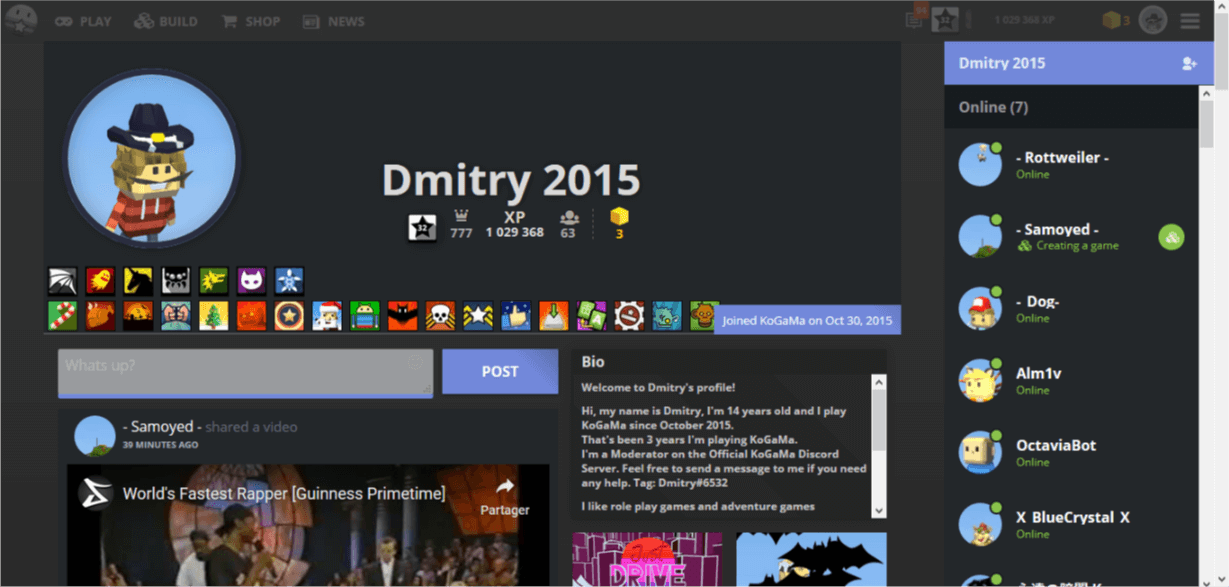Click the KoGaMa logo in the top bar
1229x587 pixels.
click(x=21, y=20)
